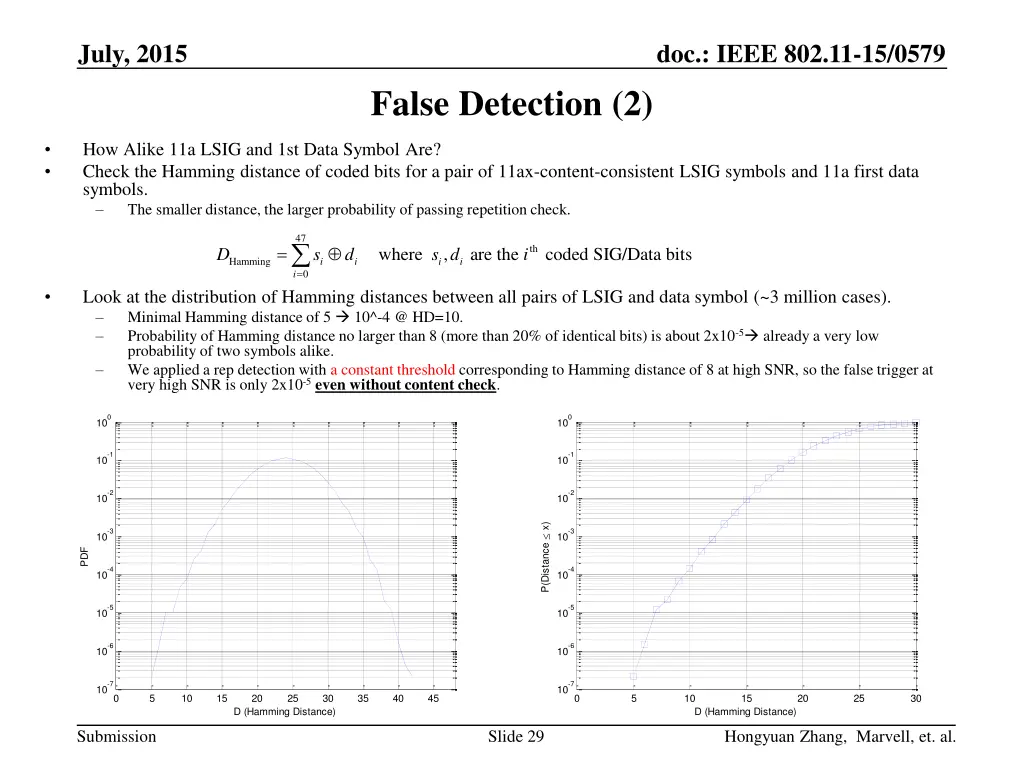Click the P(Distance ≤ x) y-axis label
Screen dimensions: 1024x768
click(x=545, y=556)
